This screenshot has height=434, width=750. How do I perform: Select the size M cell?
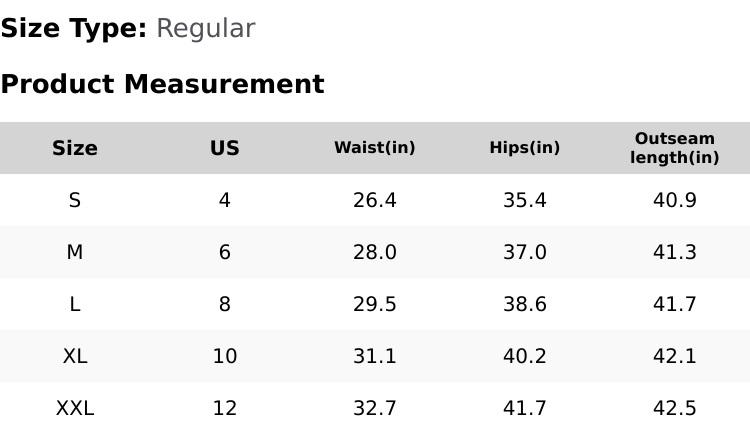tap(75, 252)
